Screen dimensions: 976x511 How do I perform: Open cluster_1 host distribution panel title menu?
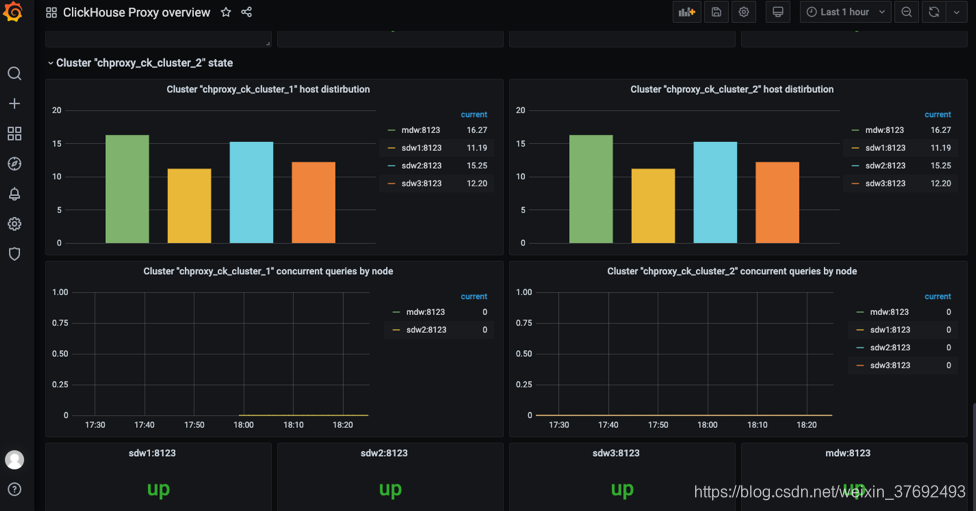click(268, 89)
